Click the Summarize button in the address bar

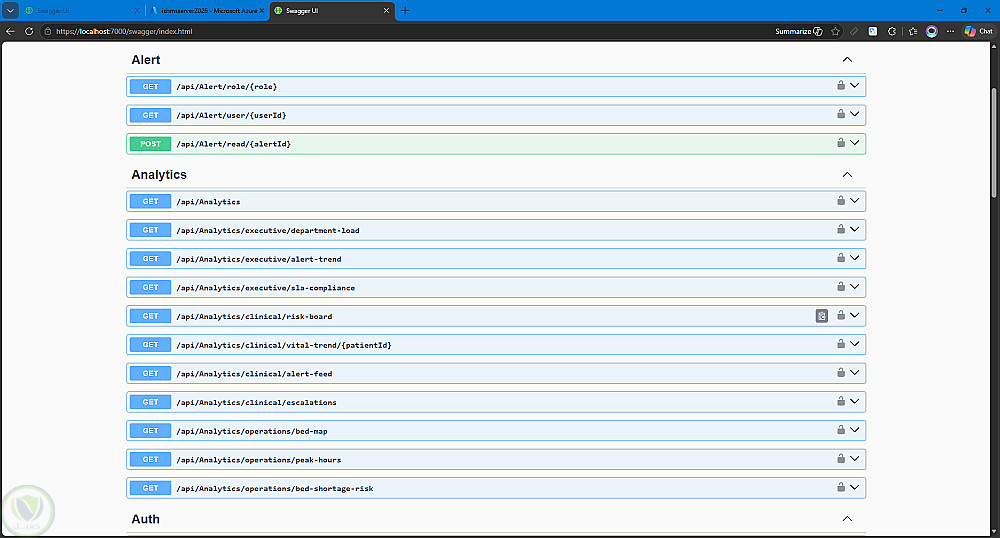798,31
